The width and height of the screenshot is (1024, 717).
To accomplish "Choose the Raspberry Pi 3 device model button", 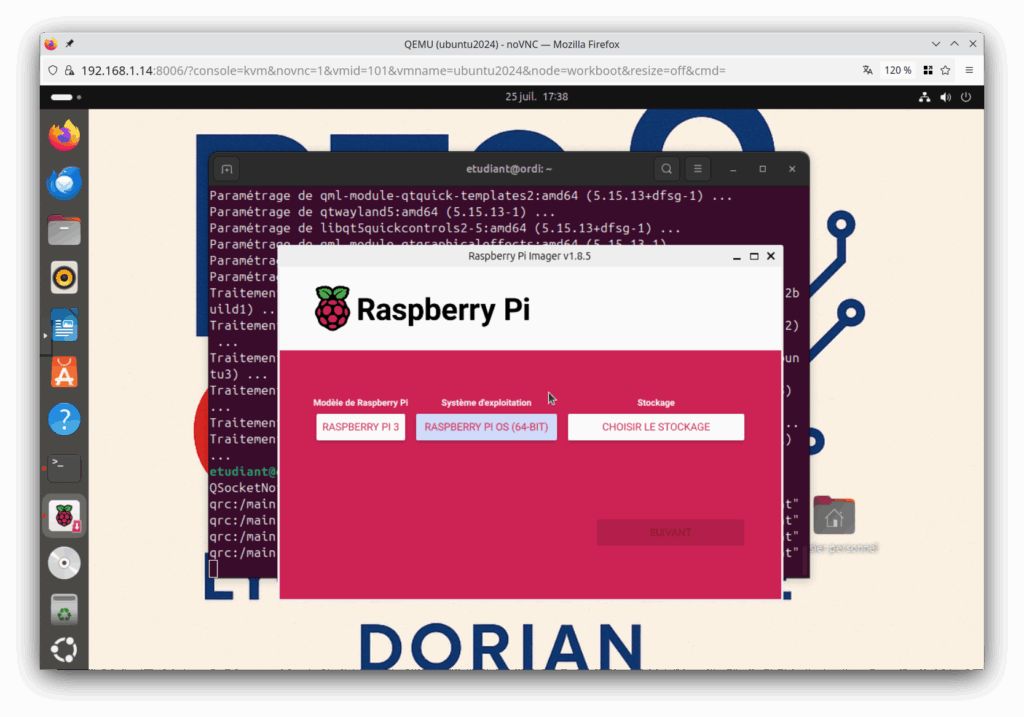I will point(361,427).
